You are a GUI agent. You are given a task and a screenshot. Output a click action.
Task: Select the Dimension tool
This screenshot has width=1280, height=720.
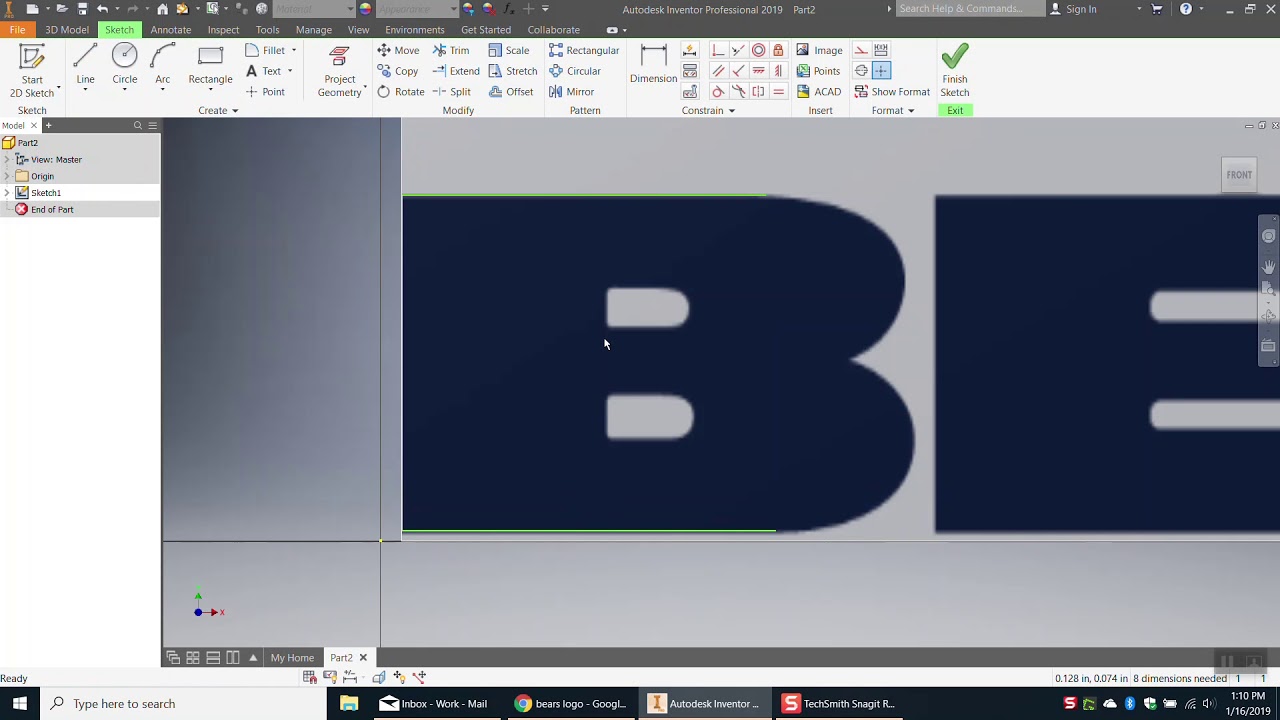click(653, 65)
